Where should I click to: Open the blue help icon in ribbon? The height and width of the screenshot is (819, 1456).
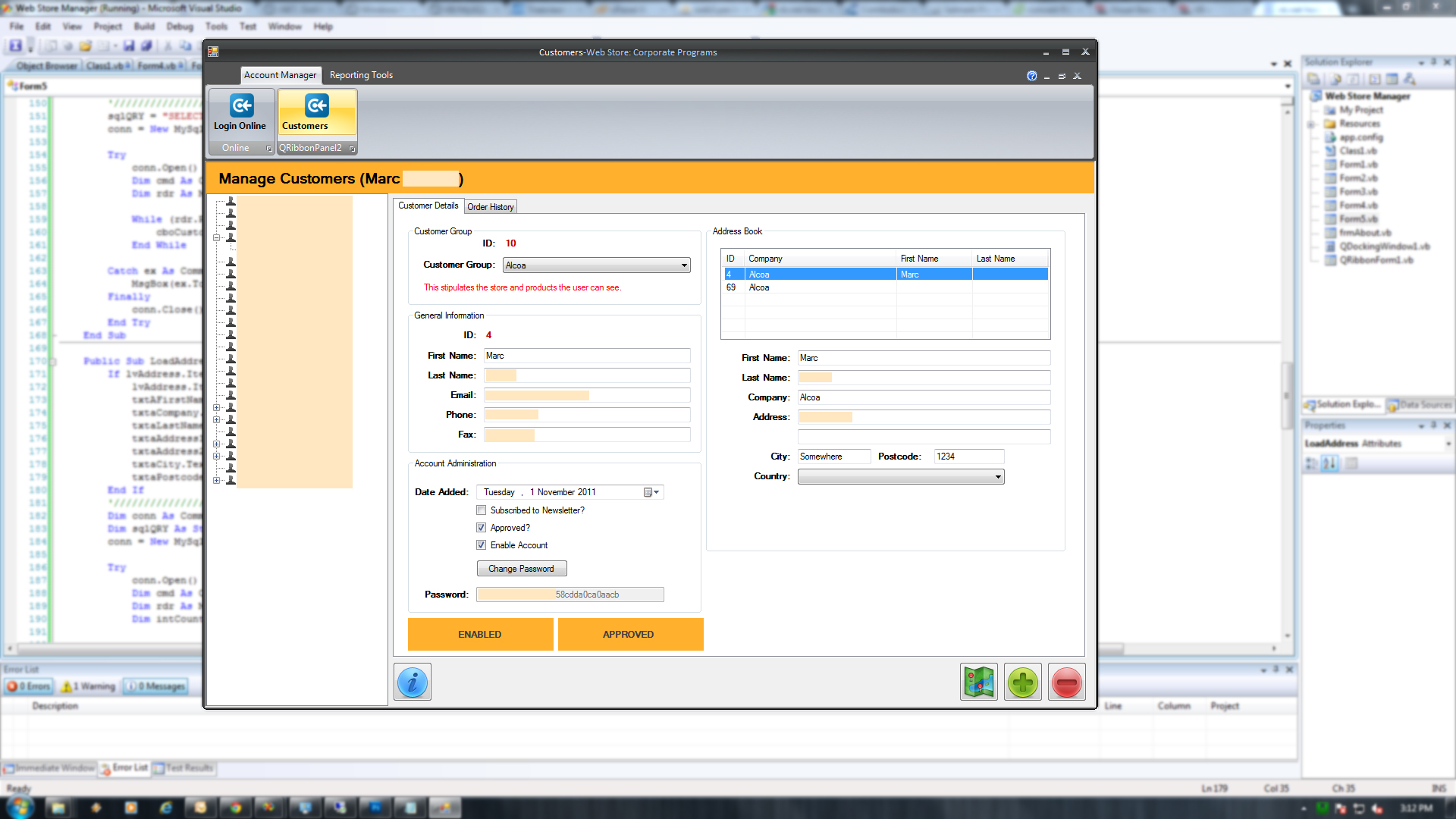click(x=1031, y=76)
